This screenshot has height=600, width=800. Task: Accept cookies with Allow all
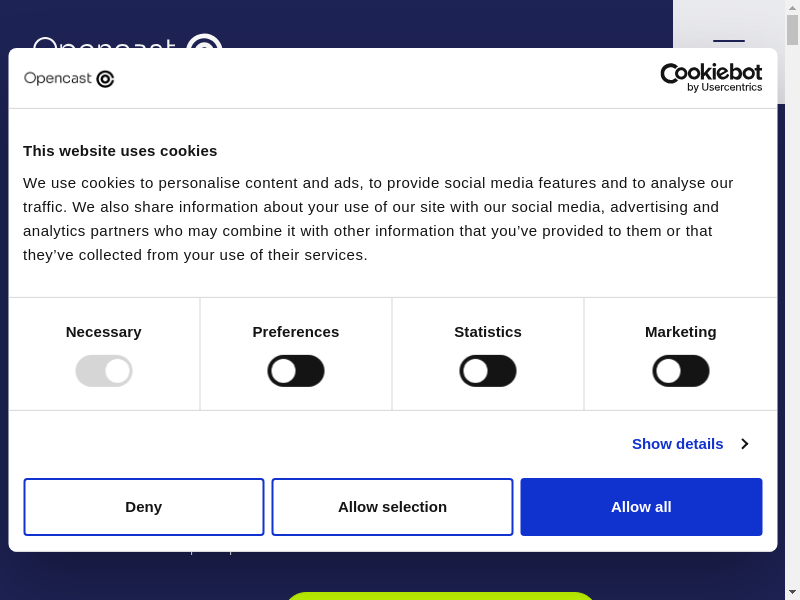click(641, 507)
